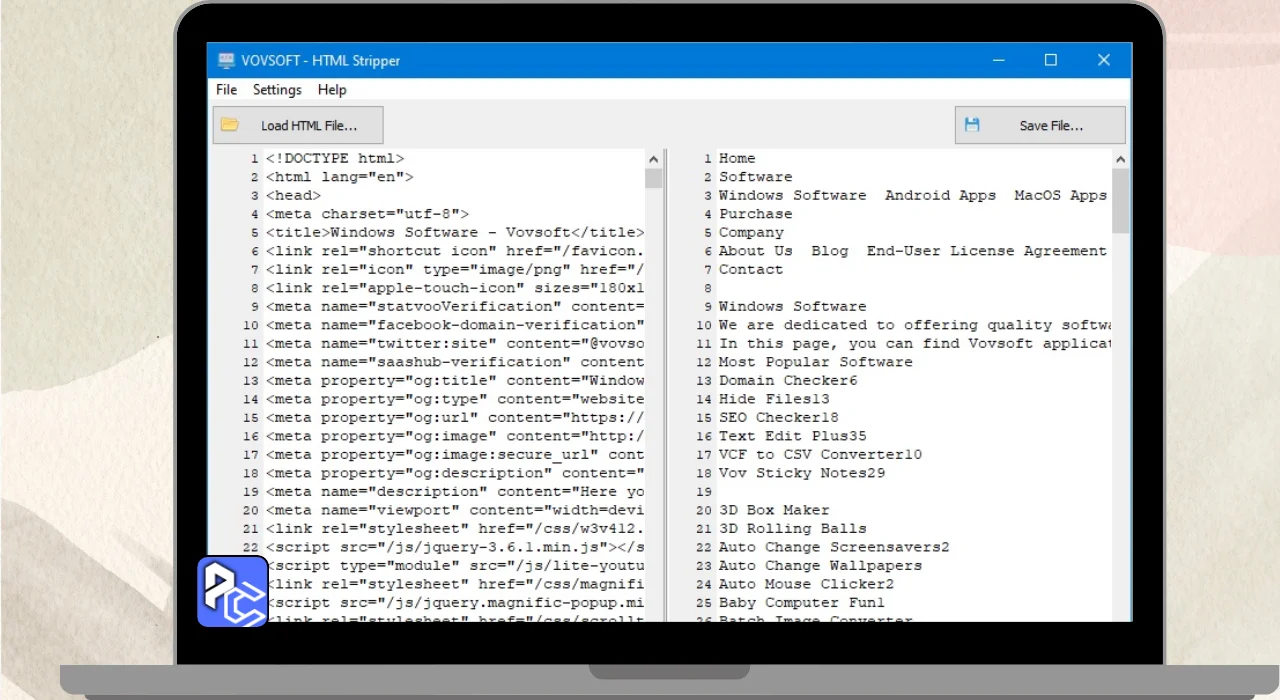
Task: Click the Baby Computer Fun1 line
Action: point(802,602)
